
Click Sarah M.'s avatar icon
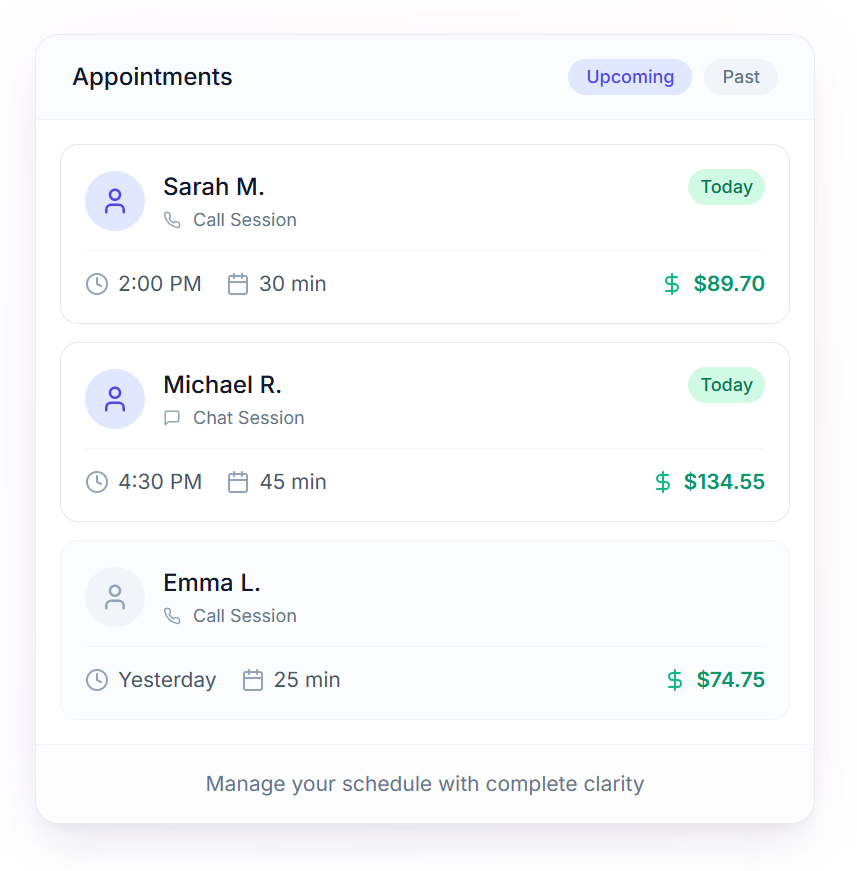pos(115,201)
